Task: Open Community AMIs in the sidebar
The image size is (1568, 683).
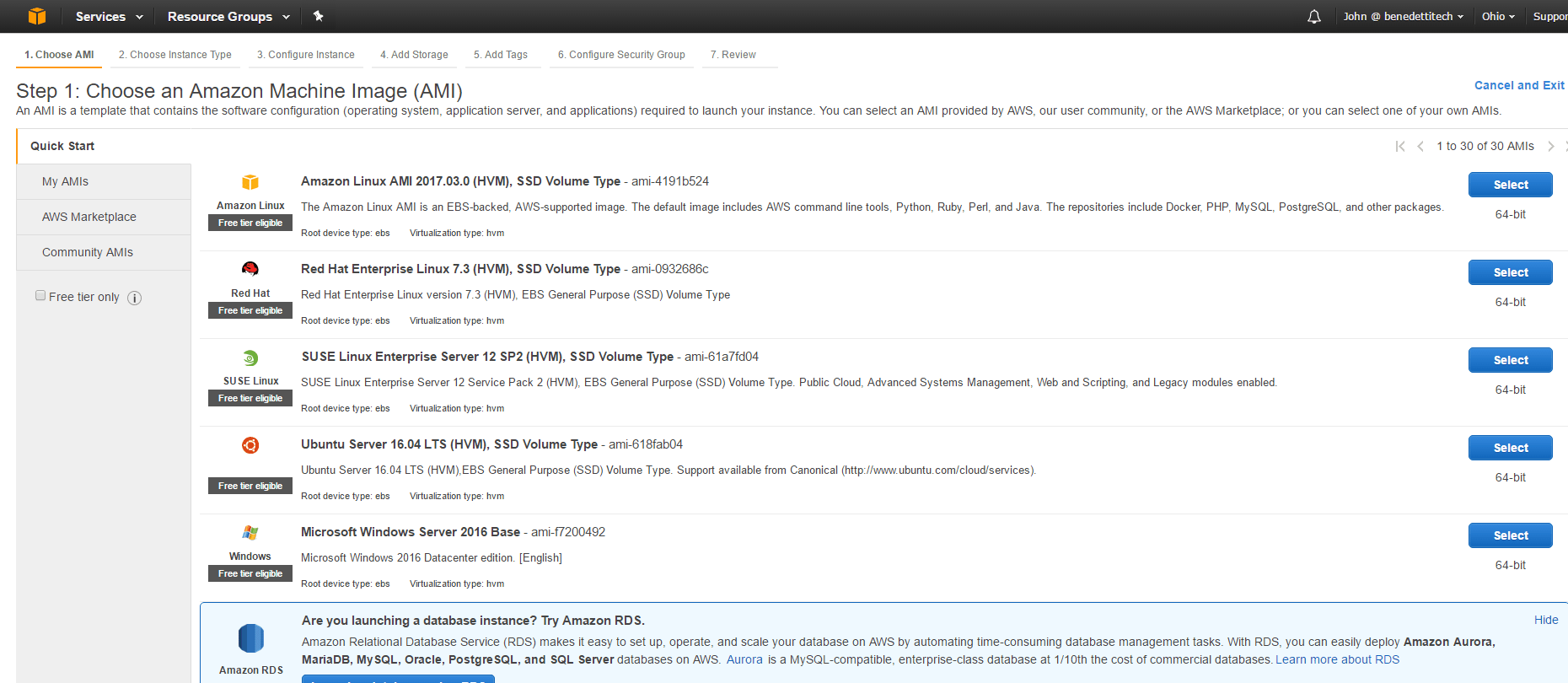Action: [104, 252]
